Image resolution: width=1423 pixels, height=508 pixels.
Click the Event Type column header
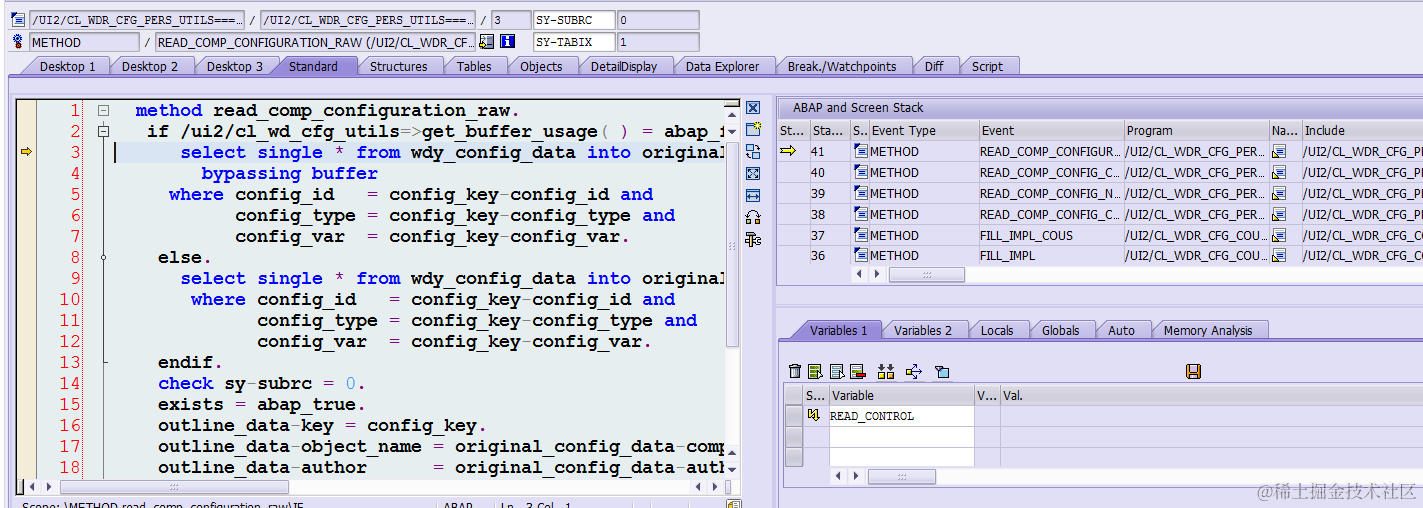923,130
